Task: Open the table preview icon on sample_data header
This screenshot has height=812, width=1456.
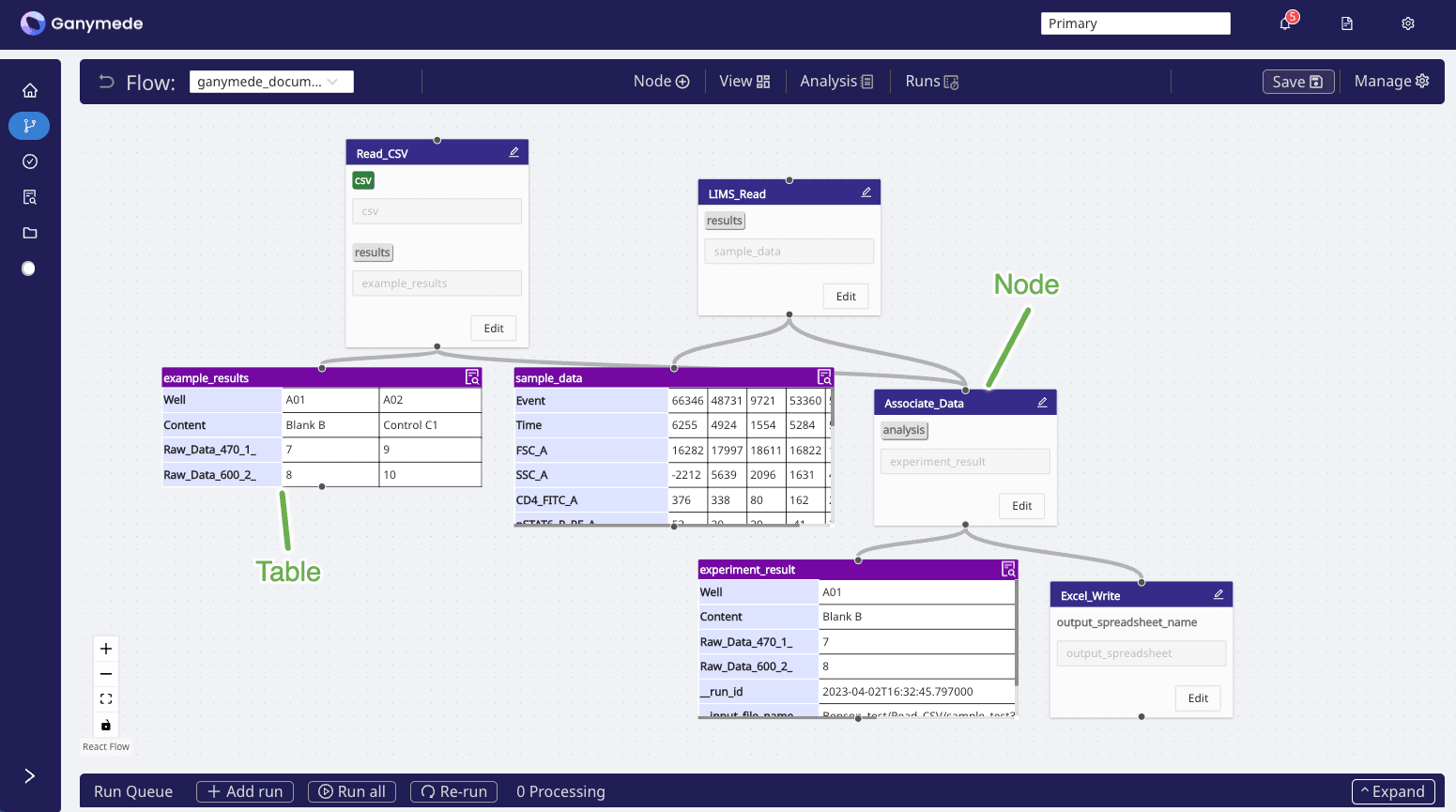Action: click(x=824, y=376)
